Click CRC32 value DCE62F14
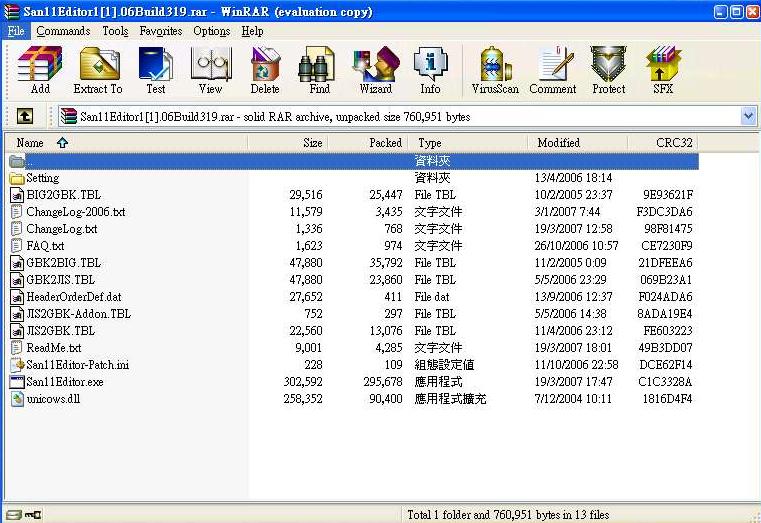The height and width of the screenshot is (523, 761). coord(666,365)
